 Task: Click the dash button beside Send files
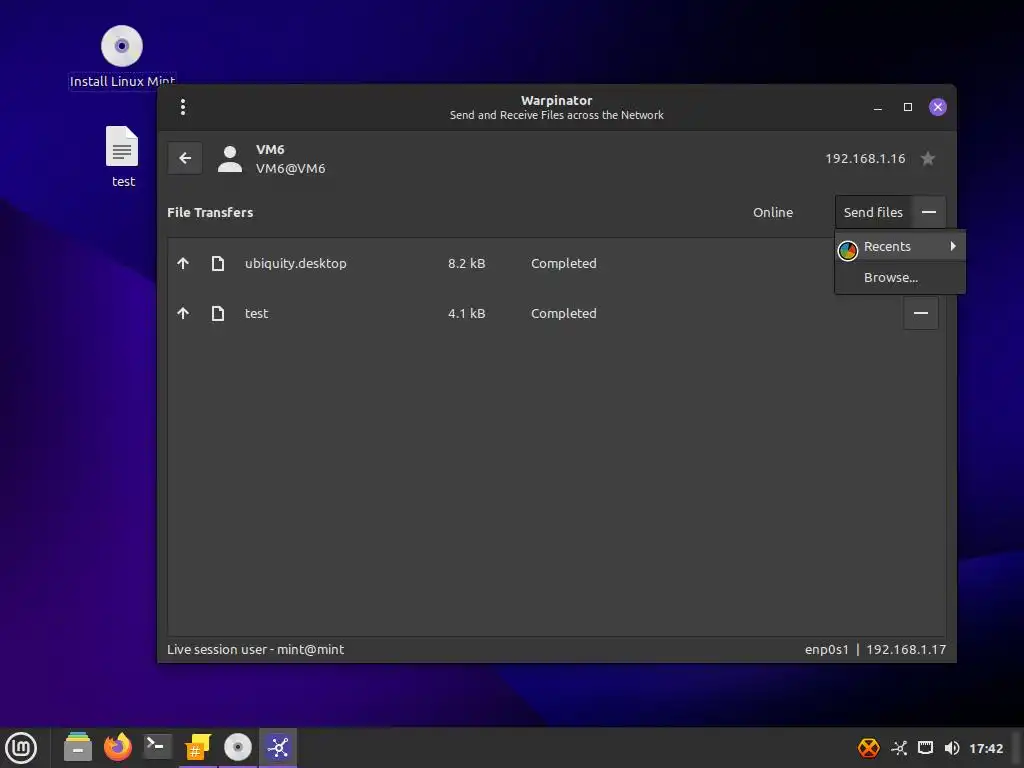coord(929,212)
